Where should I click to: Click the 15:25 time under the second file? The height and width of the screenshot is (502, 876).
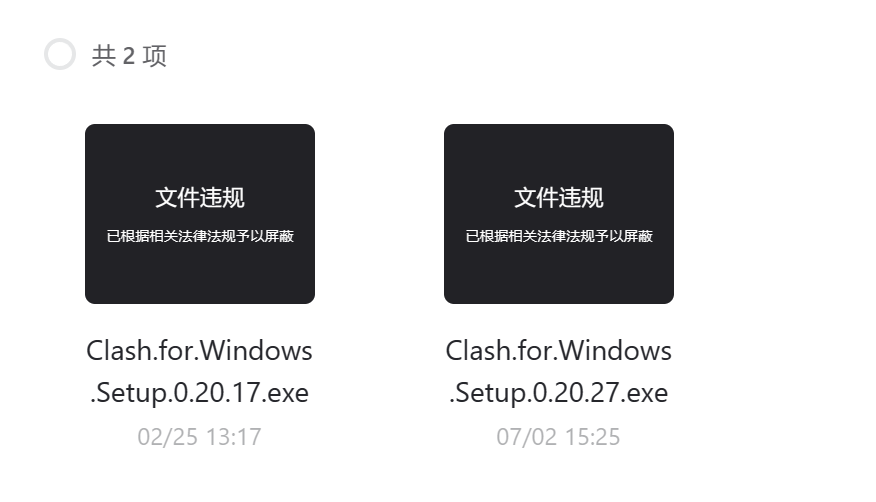coord(593,437)
